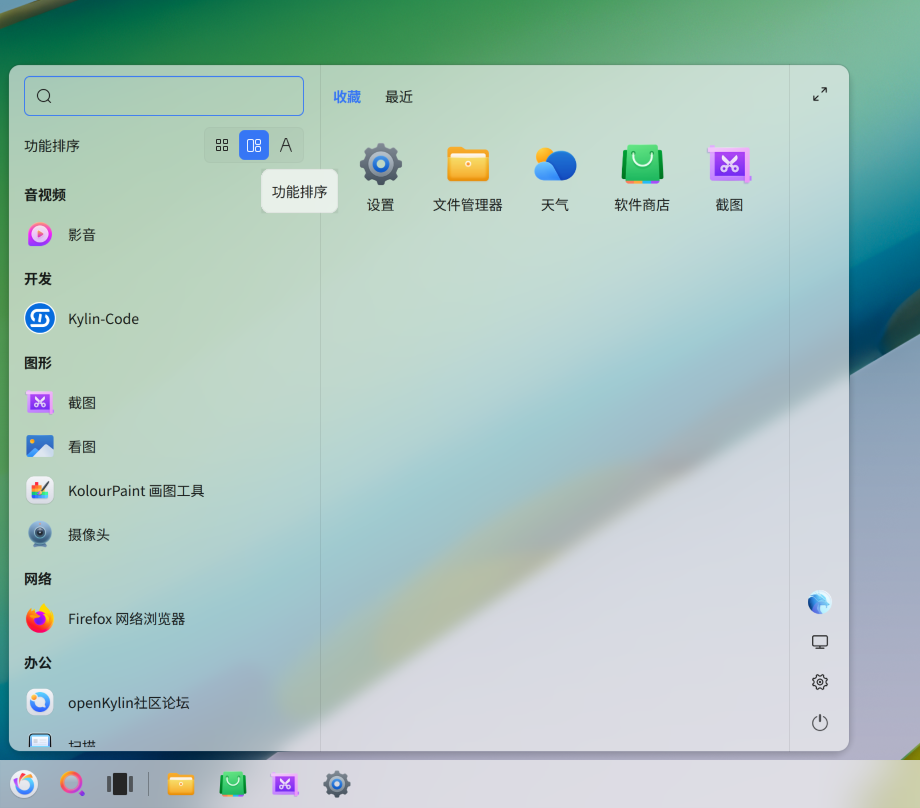920x808 pixels.
Task: Expand start menu to fullscreen
Action: [820, 94]
